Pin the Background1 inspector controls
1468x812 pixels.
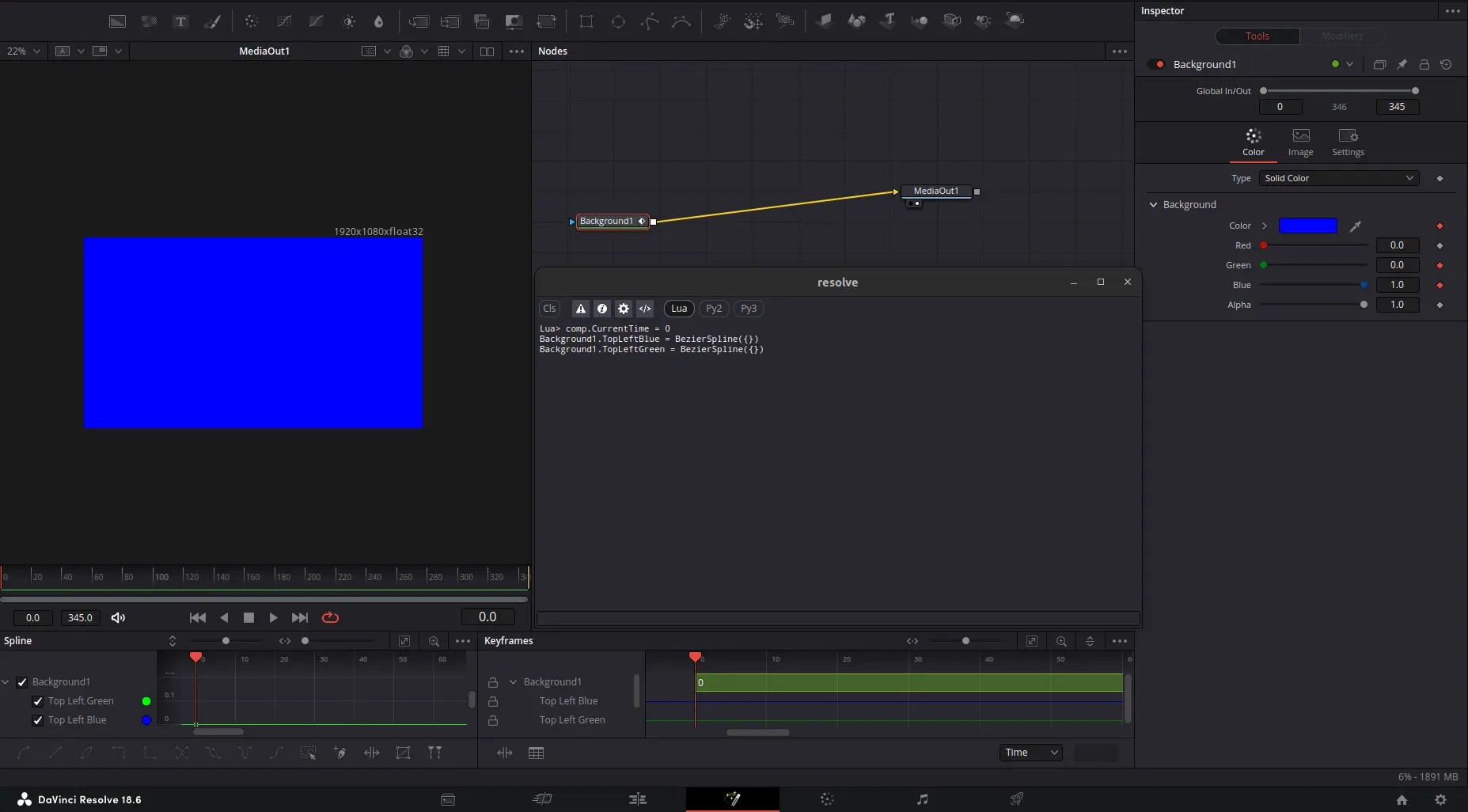1402,64
